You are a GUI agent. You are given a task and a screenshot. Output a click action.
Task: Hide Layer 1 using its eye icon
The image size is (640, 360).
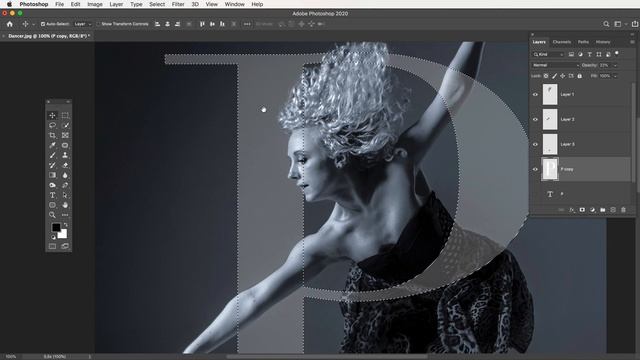[x=535, y=94]
